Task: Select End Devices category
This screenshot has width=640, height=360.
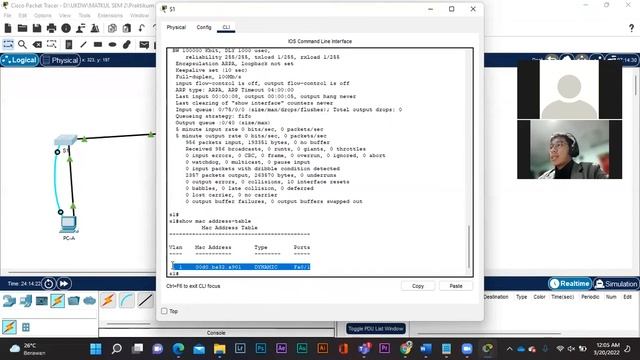Action: click(x=25, y=301)
